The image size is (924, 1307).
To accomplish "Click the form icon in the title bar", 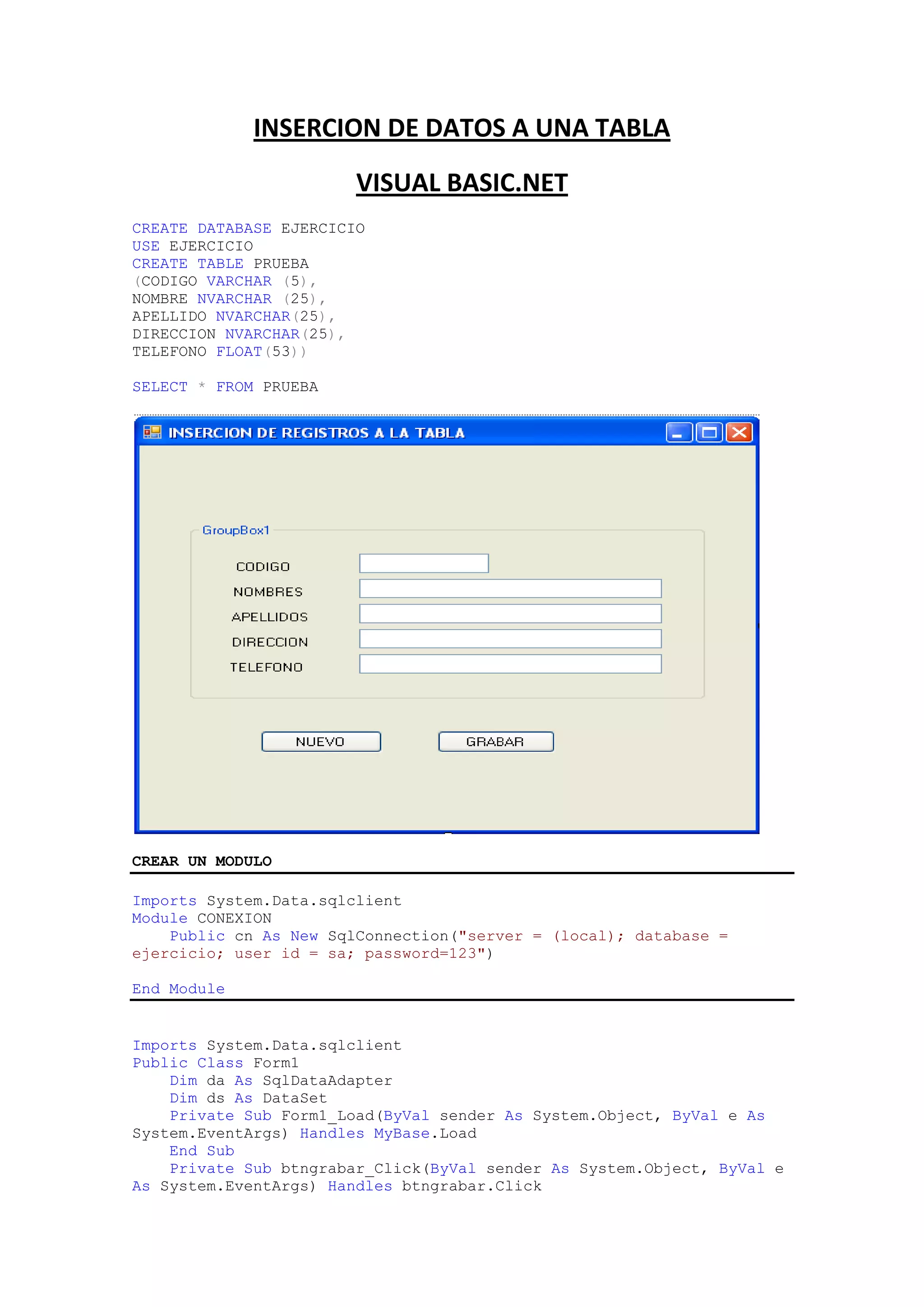I will pyautogui.click(x=152, y=433).
